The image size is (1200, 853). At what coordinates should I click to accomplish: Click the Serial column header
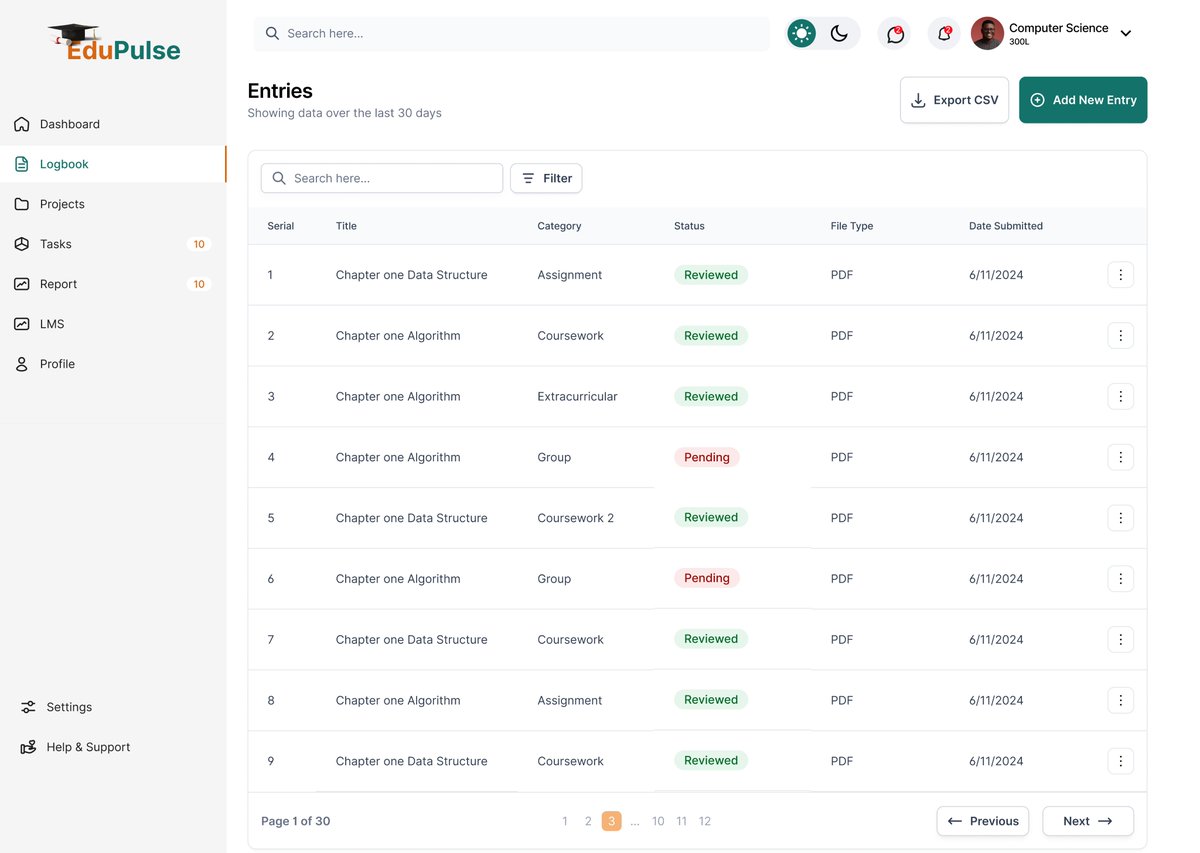pyautogui.click(x=281, y=226)
